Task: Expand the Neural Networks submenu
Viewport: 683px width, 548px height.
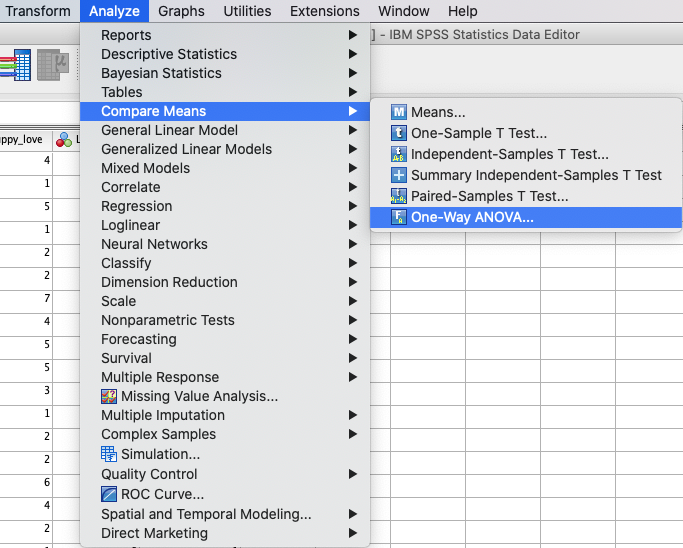Action: click(x=225, y=244)
